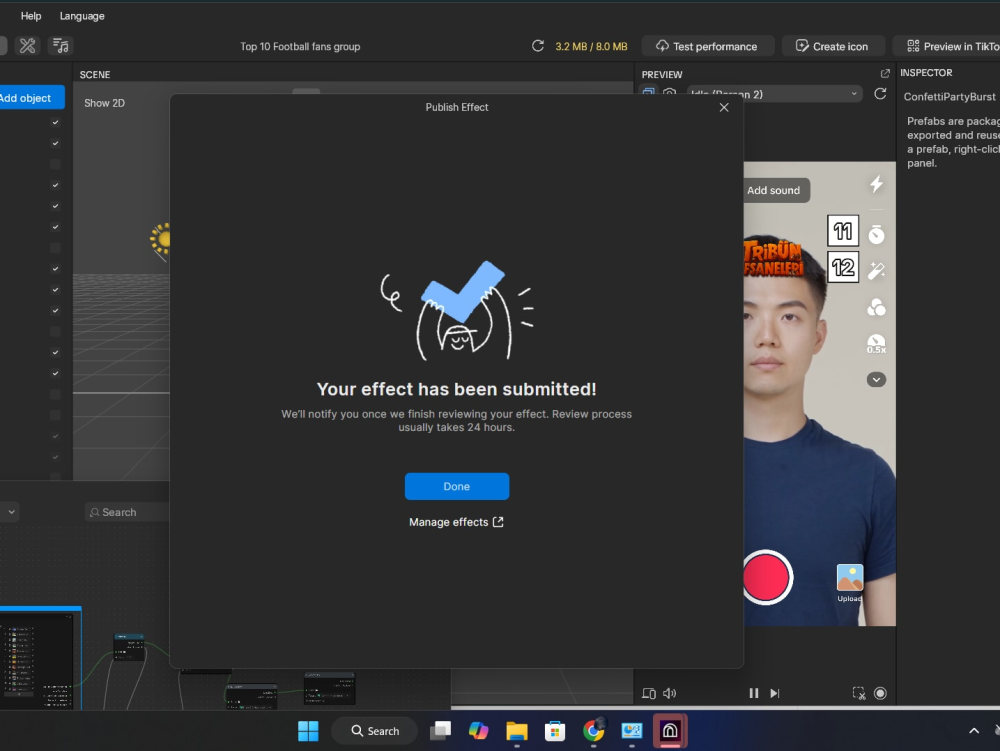Select the number 11 tile
This screenshot has width=1000, height=751.
pos(842,231)
